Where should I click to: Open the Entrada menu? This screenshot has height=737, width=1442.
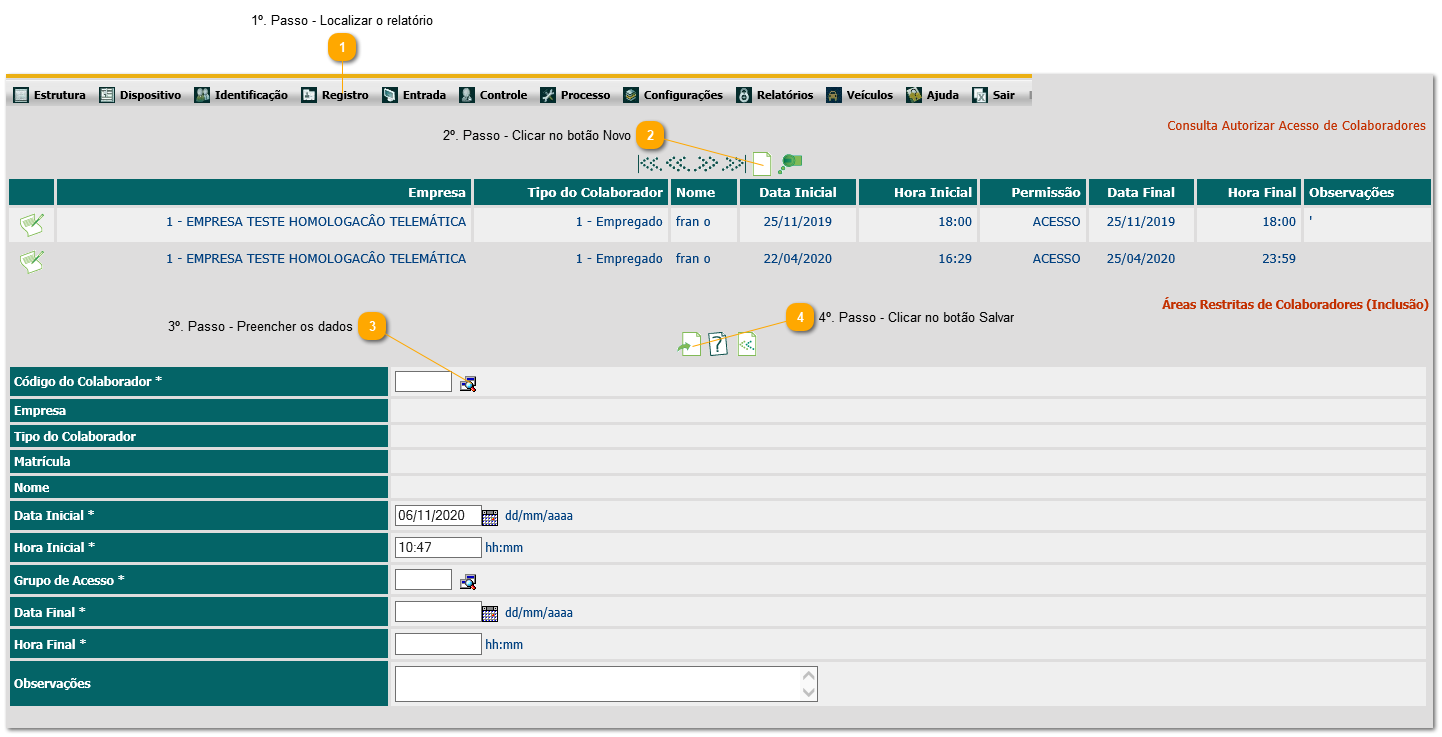click(414, 95)
